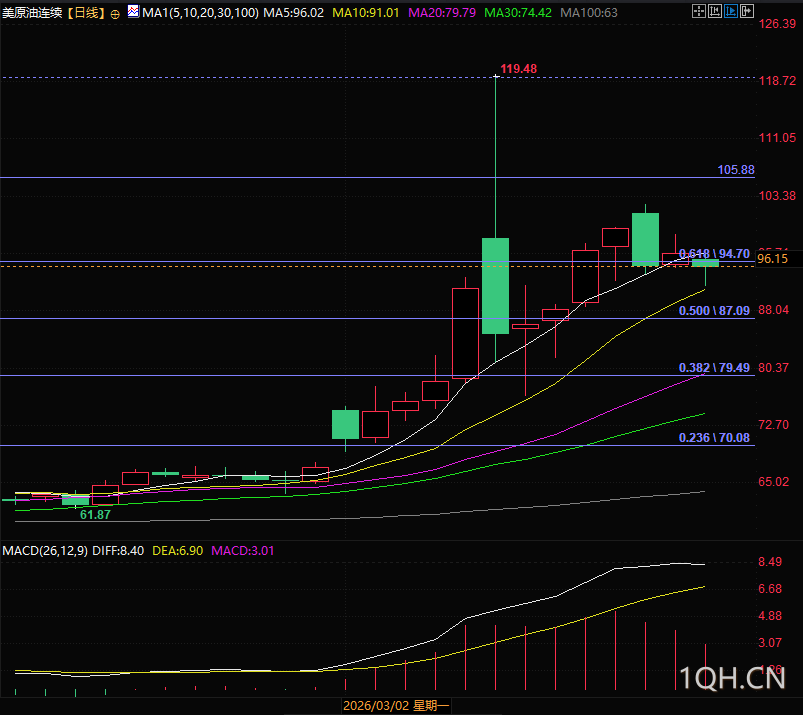Screen dimensions: 803x715
Task: Click the magenta MA20:79.79 value
Action: (x=442, y=12)
